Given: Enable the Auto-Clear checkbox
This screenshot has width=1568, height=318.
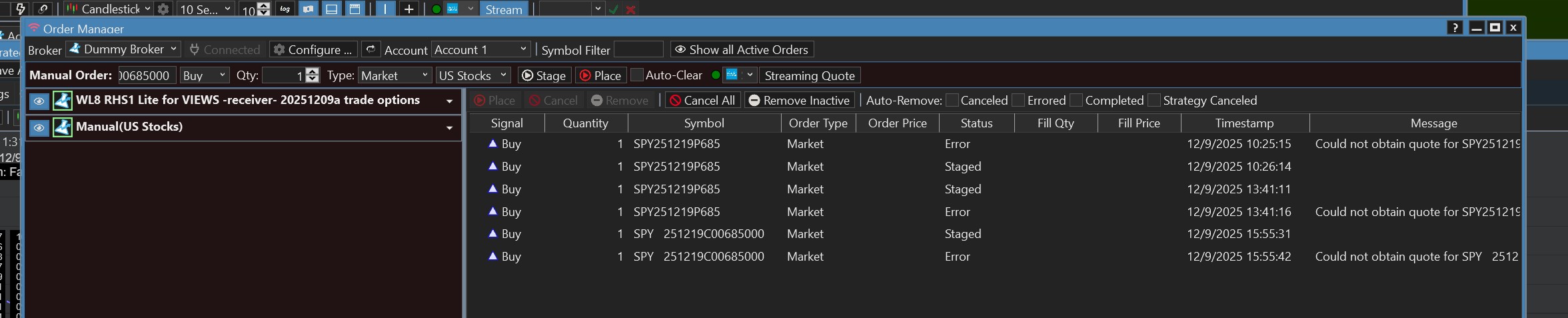Looking at the screenshot, I should coord(637,75).
